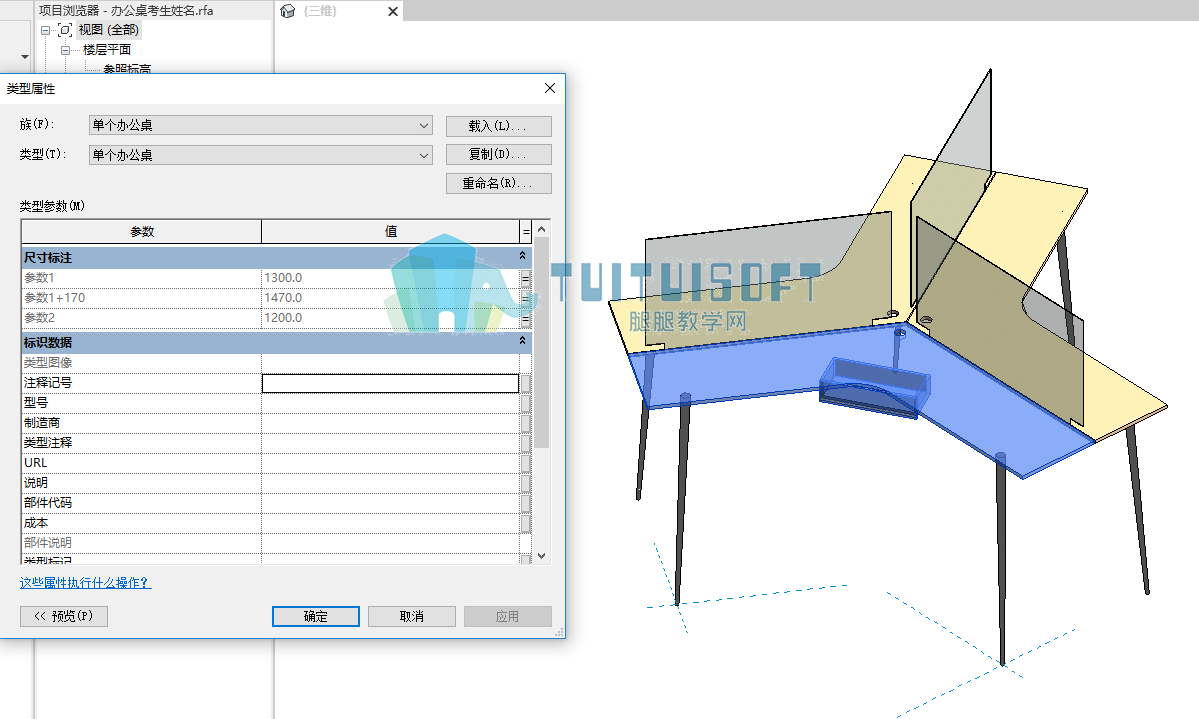Screen dimensions: 1199x719
Task: Cancel the dialog with 取消
Action: click(x=411, y=617)
